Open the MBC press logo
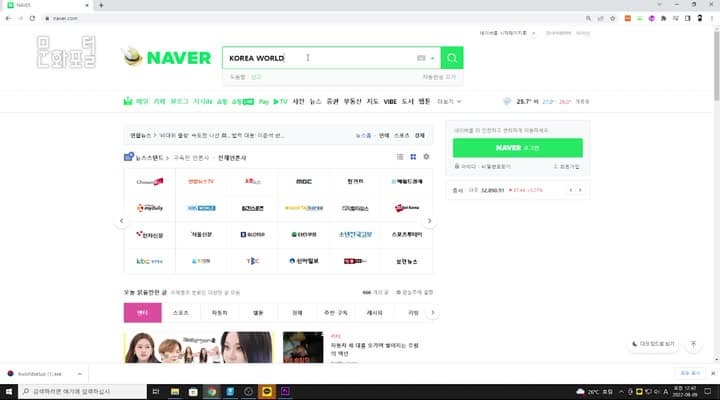 tap(304, 181)
